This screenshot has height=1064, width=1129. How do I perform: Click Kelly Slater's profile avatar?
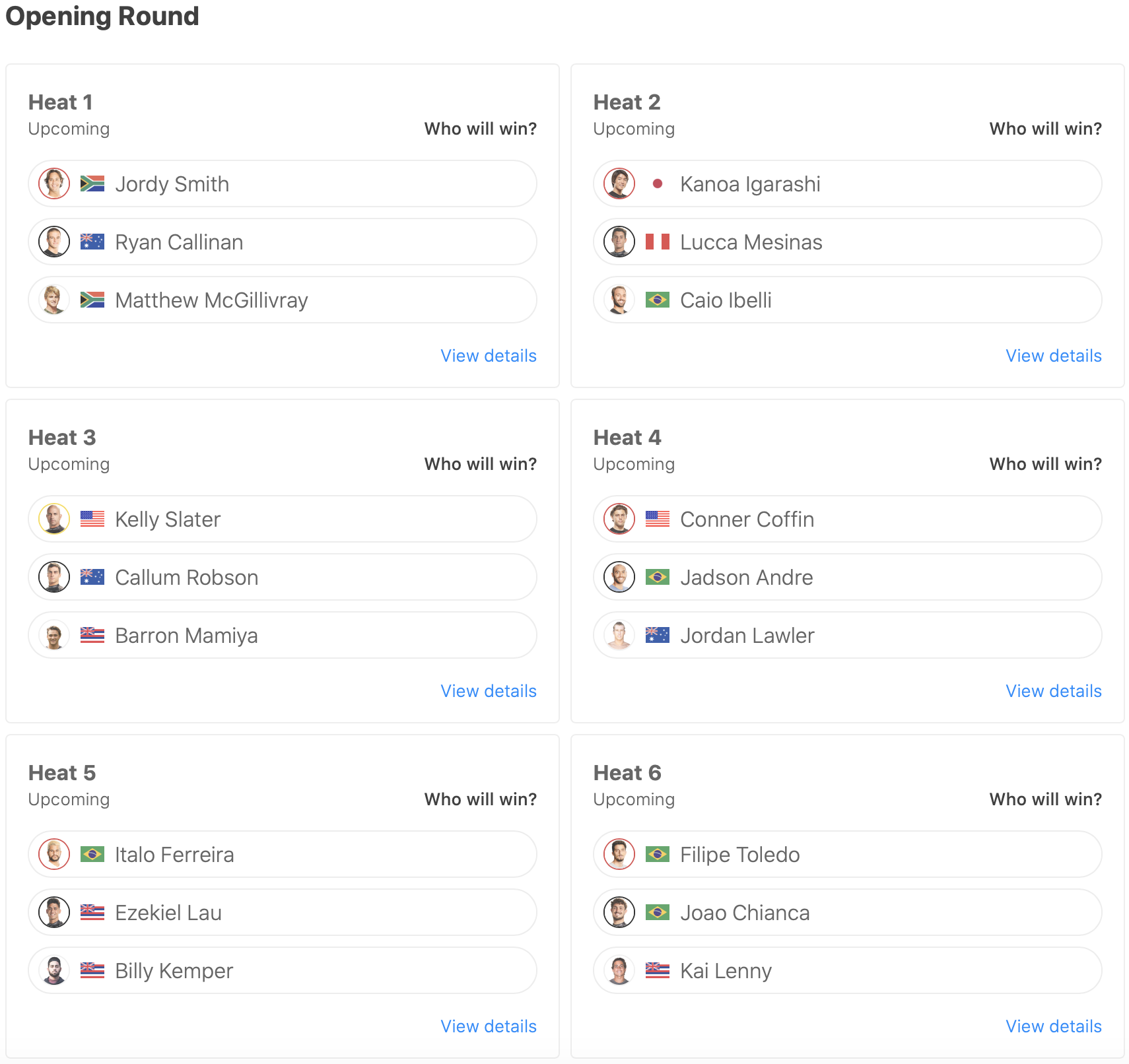(54, 519)
